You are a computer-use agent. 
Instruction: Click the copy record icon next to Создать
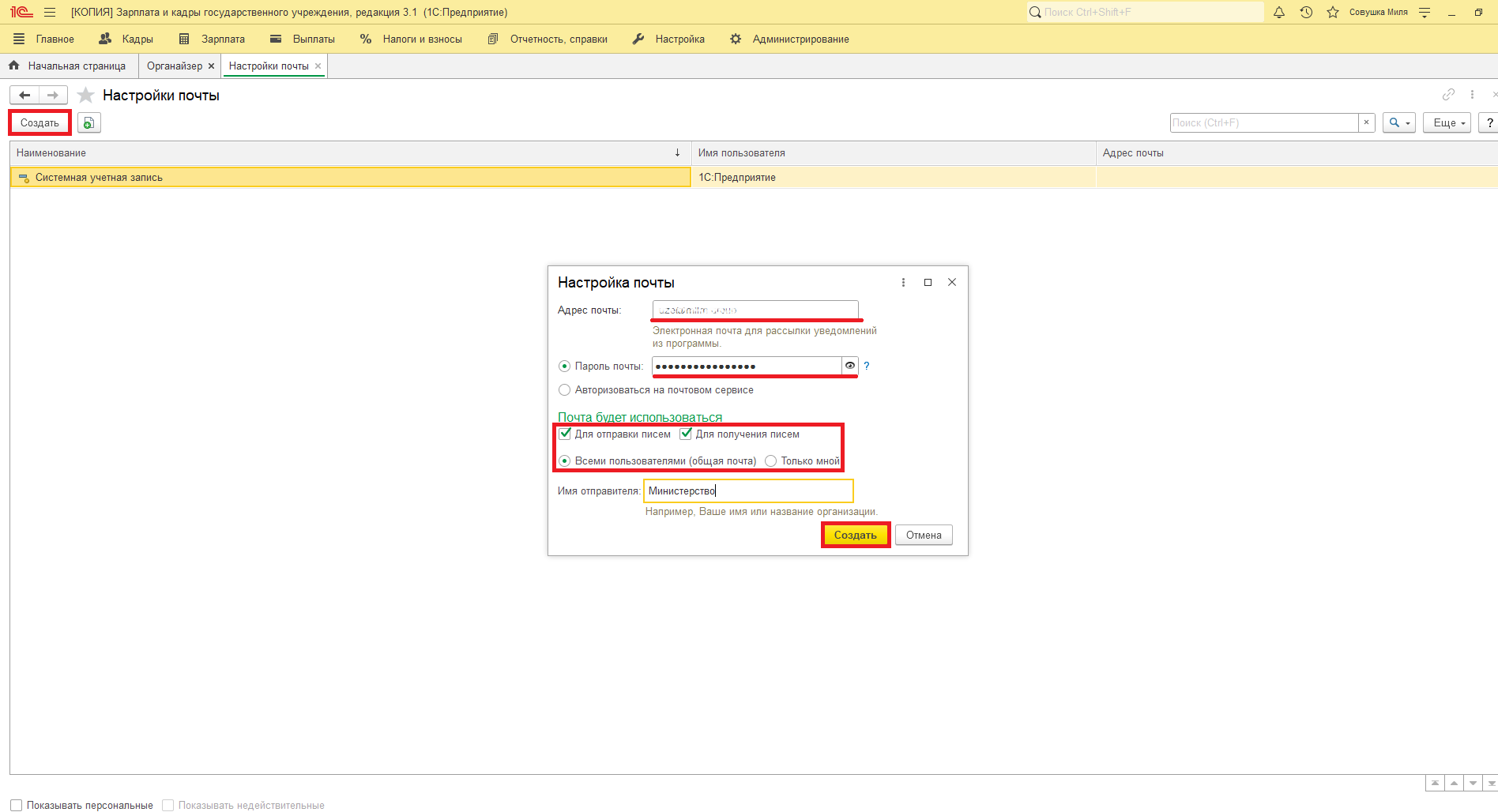click(89, 122)
